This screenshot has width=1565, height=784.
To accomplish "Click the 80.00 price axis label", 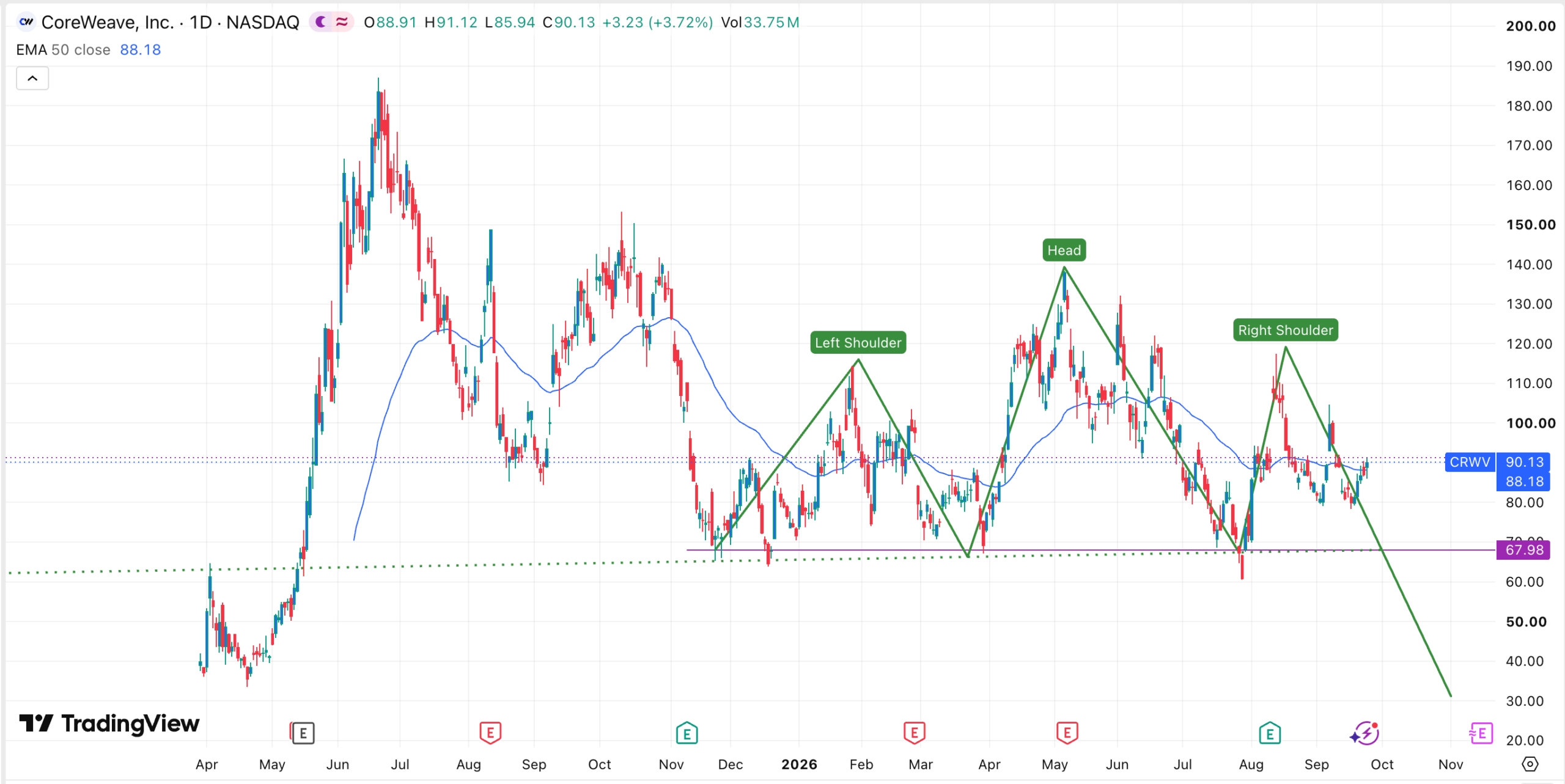I will (1525, 503).
